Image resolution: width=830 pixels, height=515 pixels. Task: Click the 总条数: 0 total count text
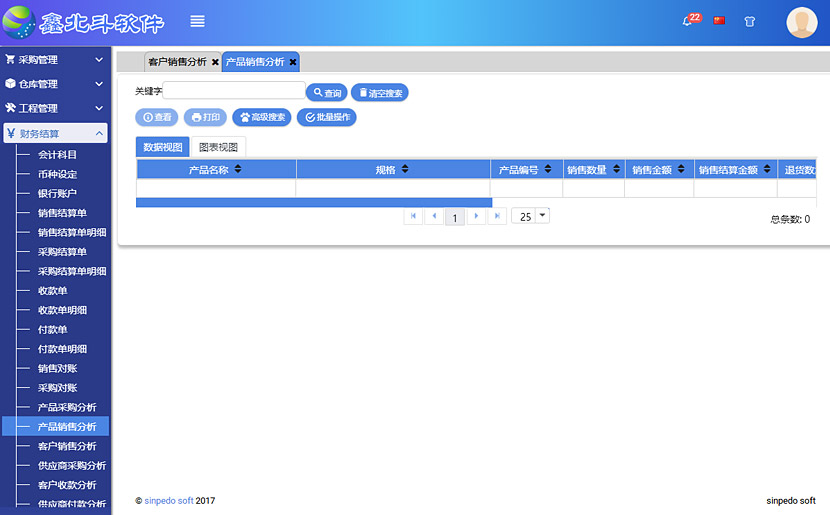point(790,219)
